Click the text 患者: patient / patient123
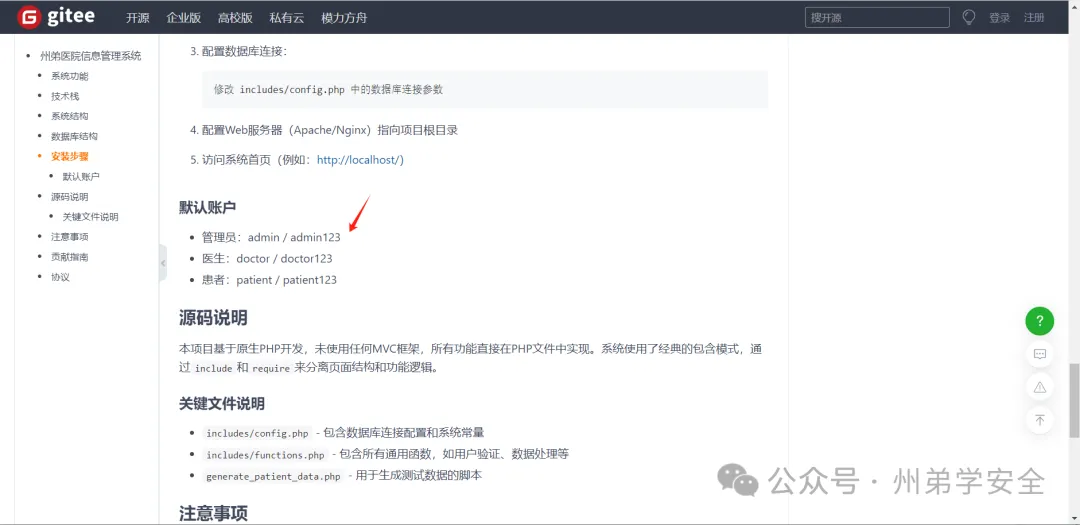1080x525 pixels. point(269,280)
